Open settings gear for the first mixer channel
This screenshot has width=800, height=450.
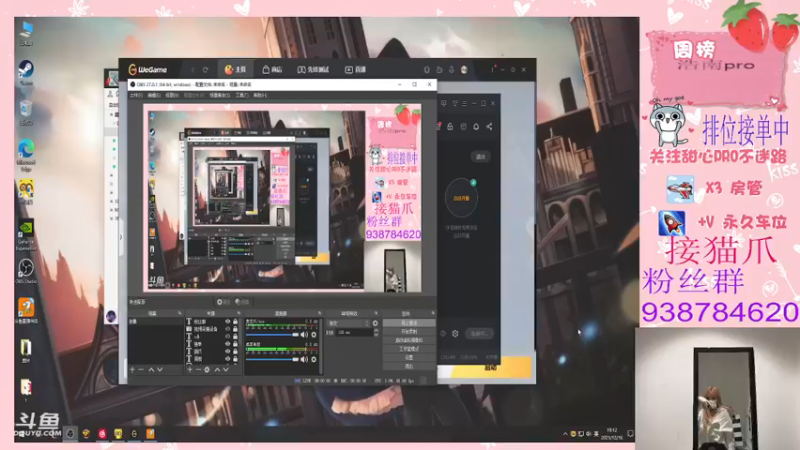(x=314, y=335)
